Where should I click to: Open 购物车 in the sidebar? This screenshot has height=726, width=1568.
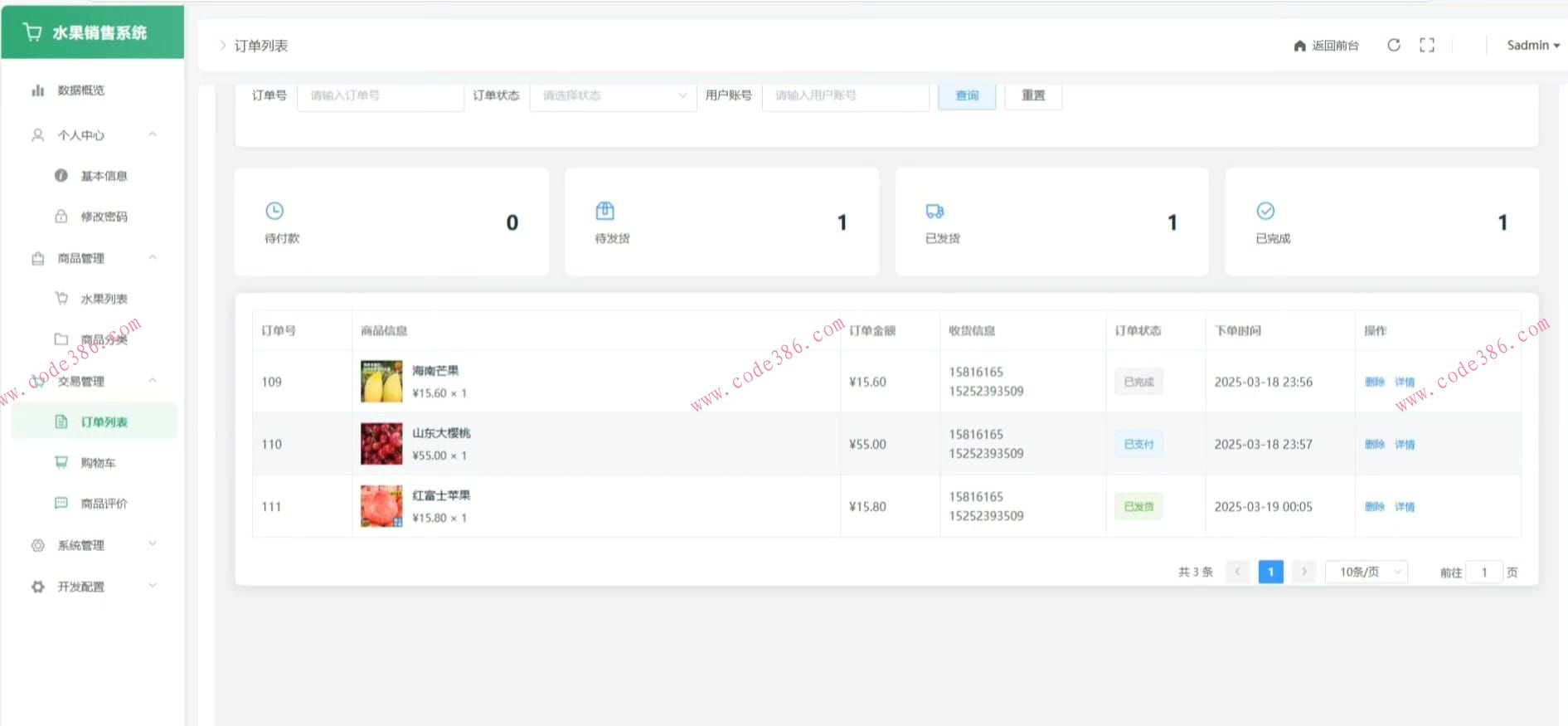98,463
